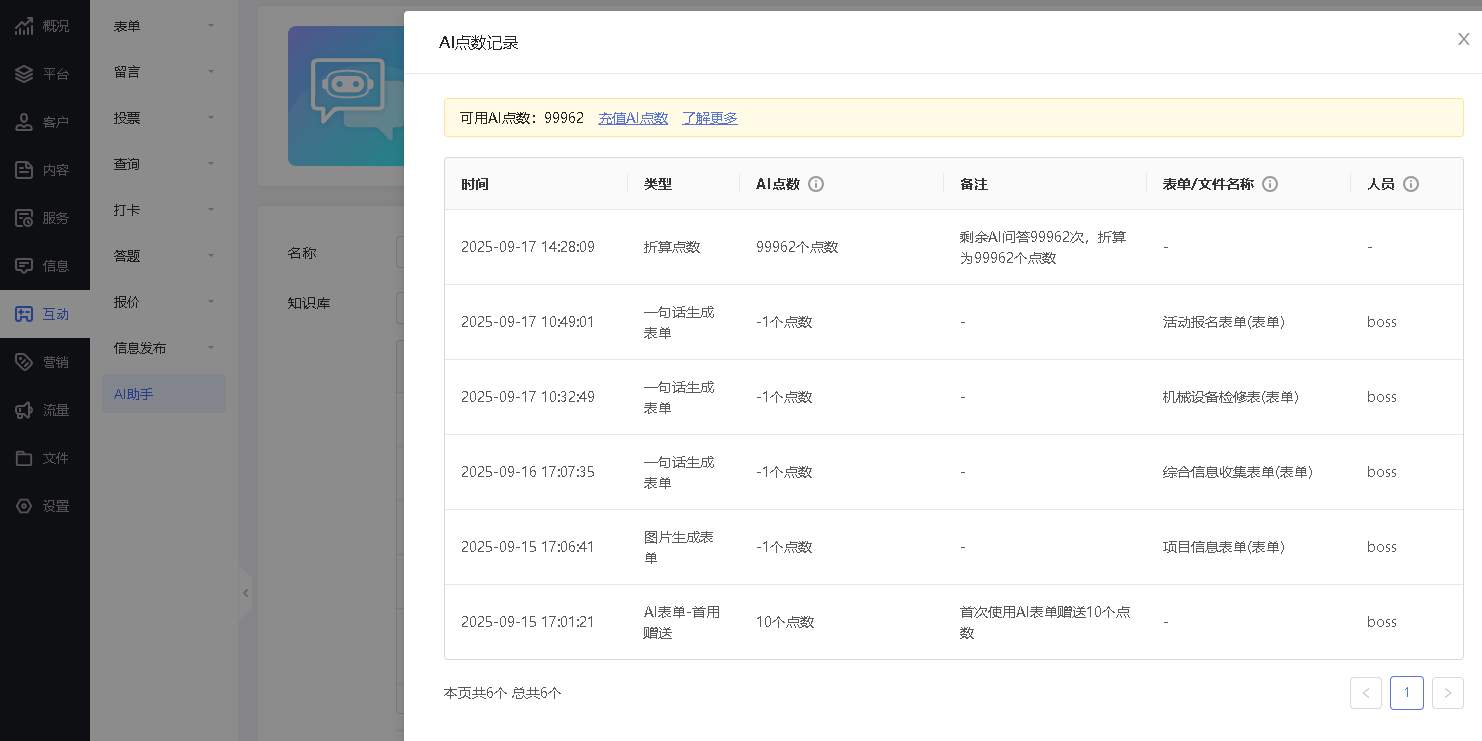Viewport: 1482px width, 741px height.
Task: Expand the 表单 submenu
Action: (164, 26)
